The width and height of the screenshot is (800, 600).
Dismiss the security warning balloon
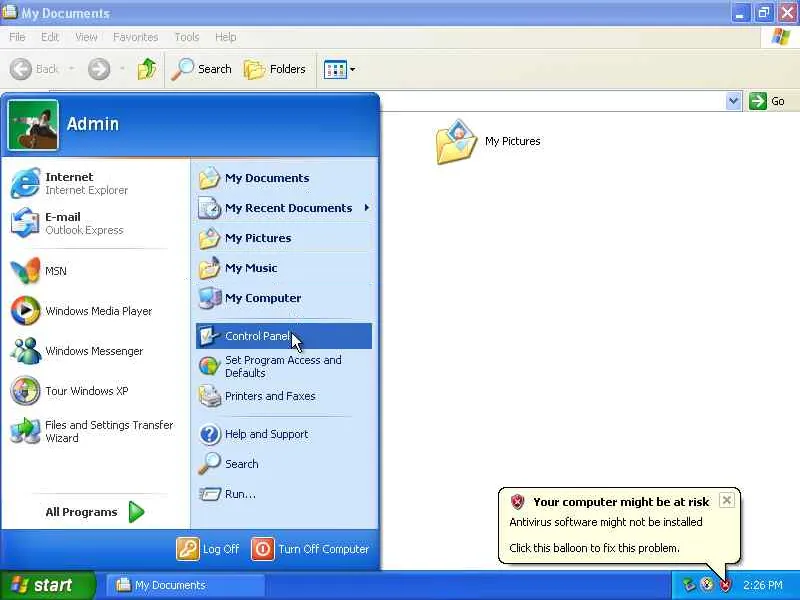(727, 500)
